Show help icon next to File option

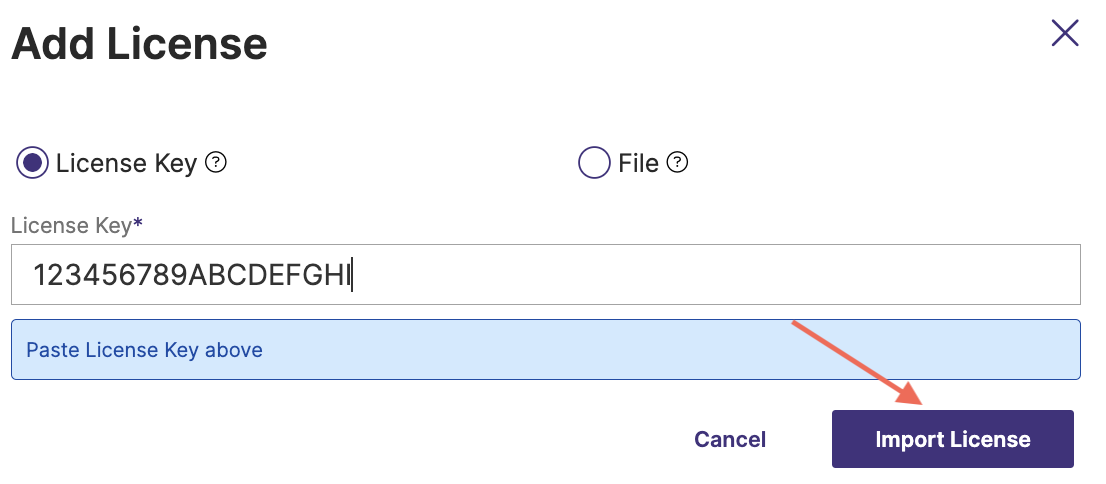(x=678, y=162)
